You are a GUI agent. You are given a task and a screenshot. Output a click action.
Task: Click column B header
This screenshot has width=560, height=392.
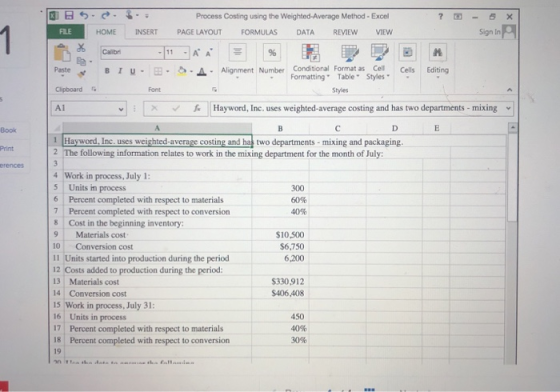(x=280, y=128)
